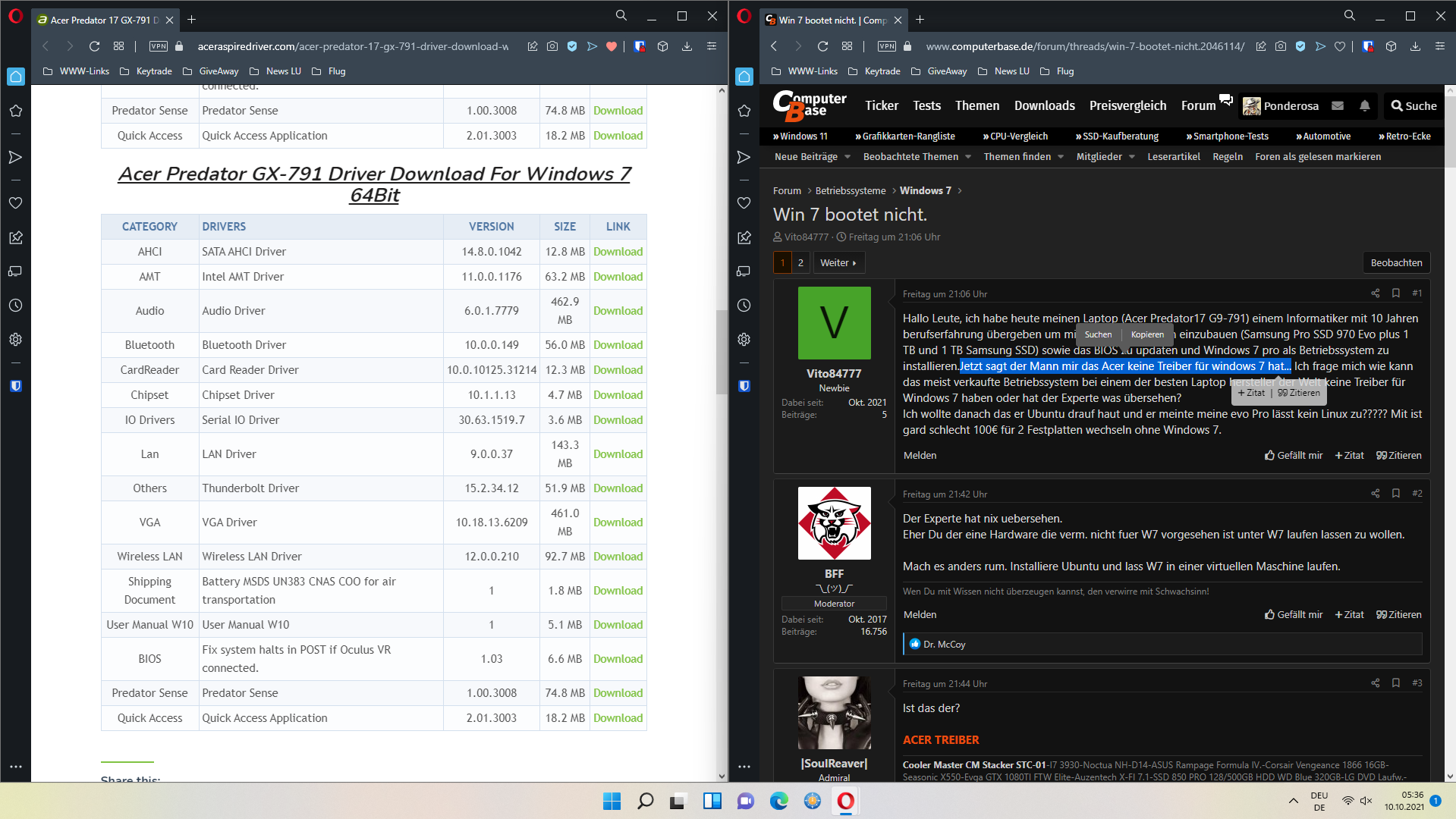Go to next page with Weiter
This screenshot has width=1456, height=819.
838,262
